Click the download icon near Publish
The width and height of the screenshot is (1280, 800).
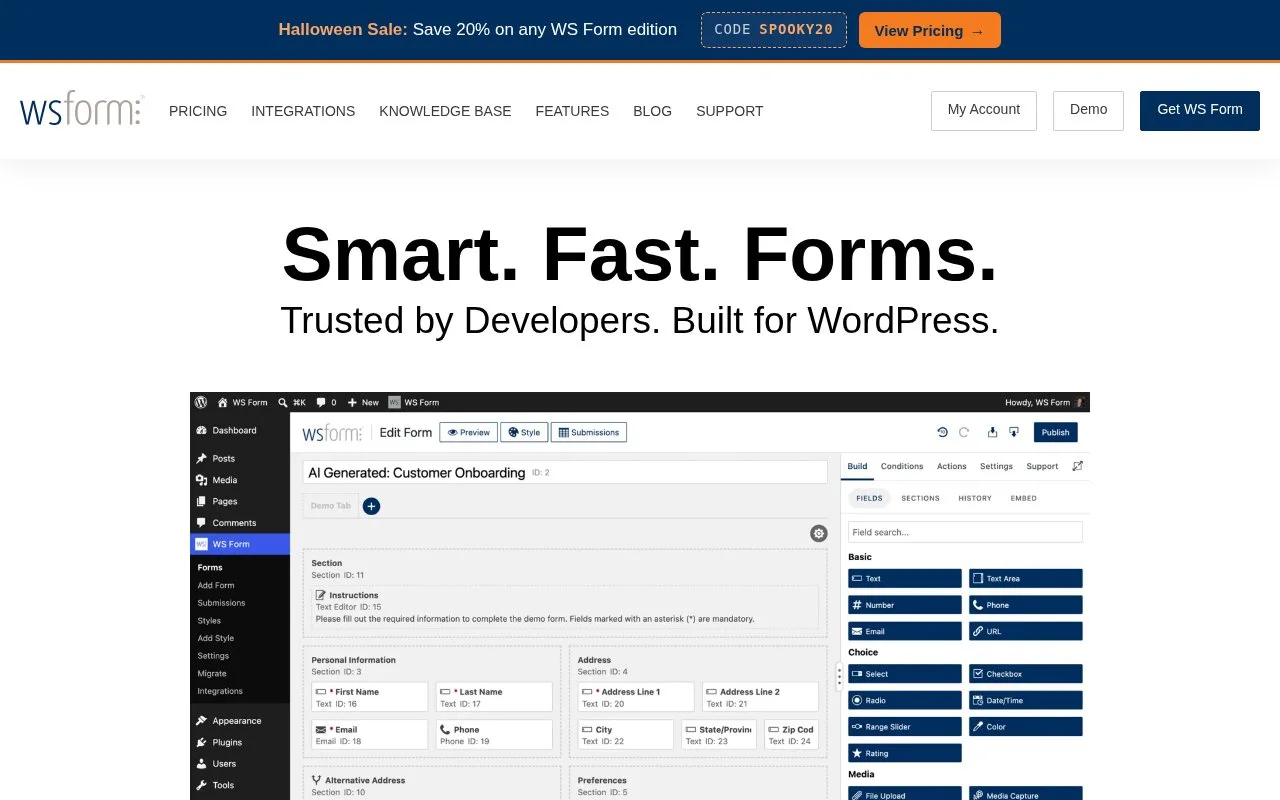(1014, 432)
